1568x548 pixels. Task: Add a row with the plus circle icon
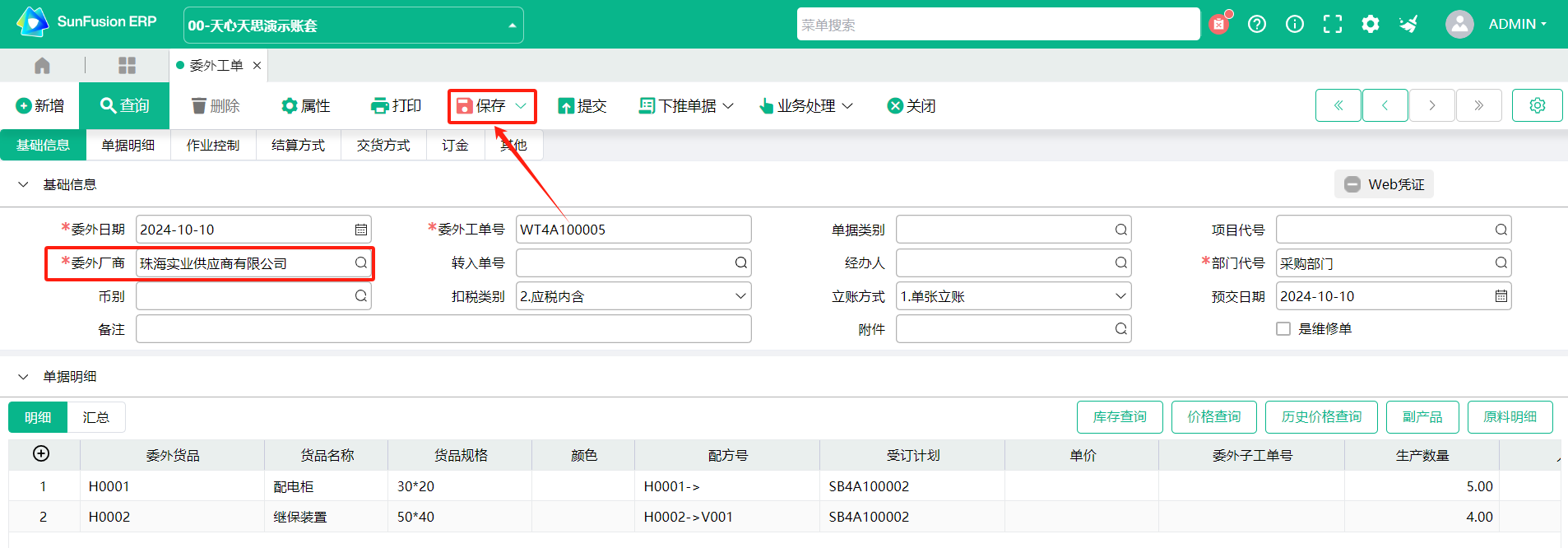point(41,453)
